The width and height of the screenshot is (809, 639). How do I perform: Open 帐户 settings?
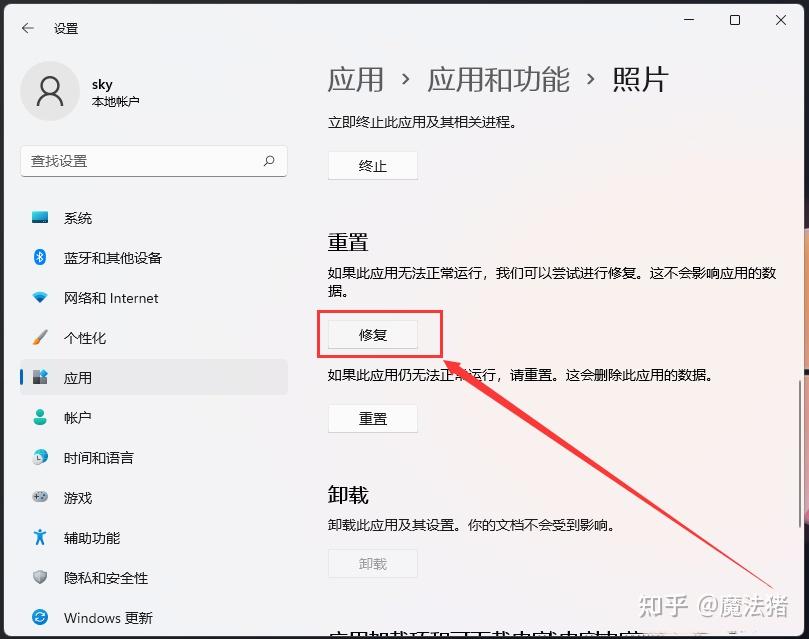[x=154, y=417]
